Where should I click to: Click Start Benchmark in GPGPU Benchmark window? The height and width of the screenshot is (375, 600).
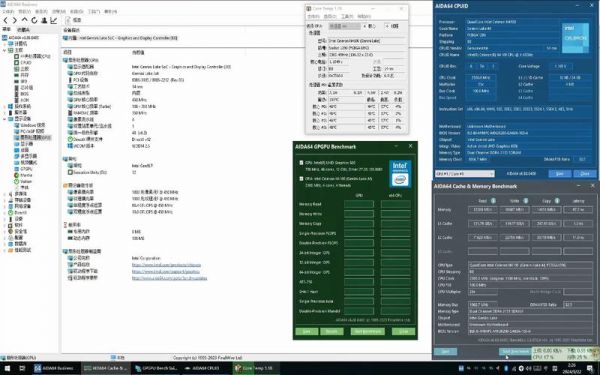367,331
